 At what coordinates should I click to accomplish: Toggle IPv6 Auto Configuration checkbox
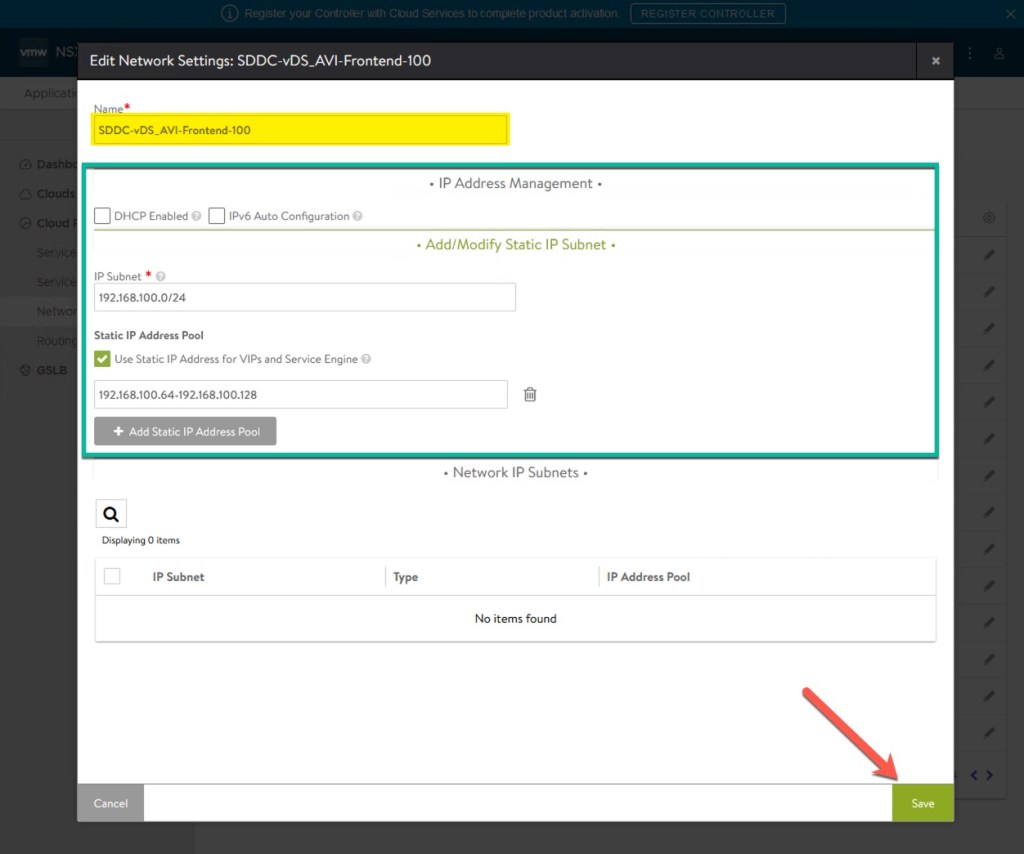pos(217,216)
